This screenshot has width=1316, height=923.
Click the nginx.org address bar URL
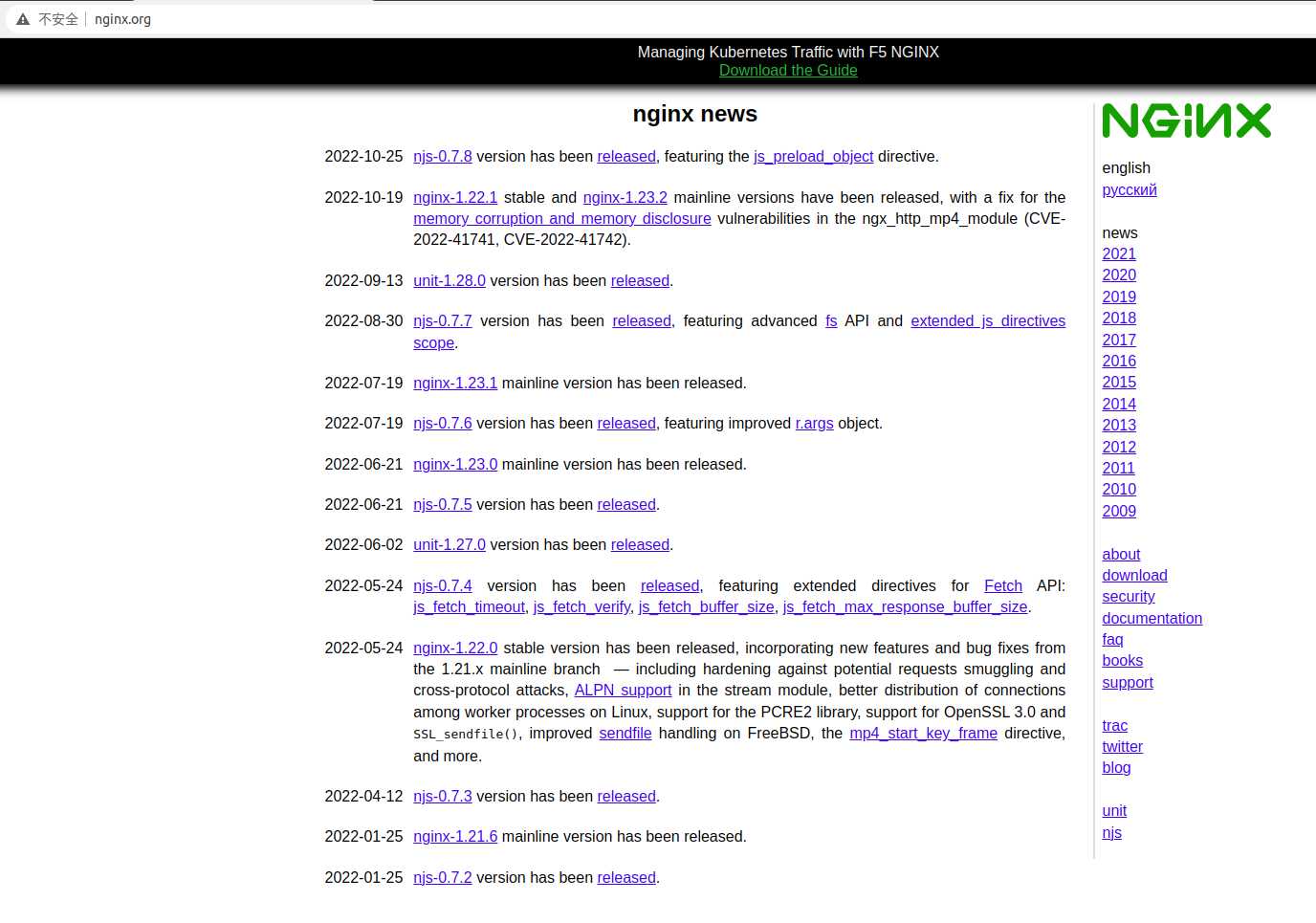click(122, 19)
